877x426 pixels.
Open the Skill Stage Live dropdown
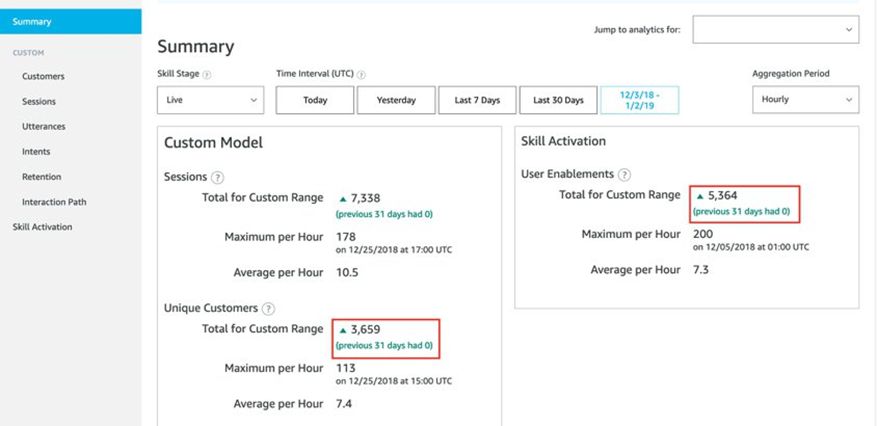click(x=210, y=100)
